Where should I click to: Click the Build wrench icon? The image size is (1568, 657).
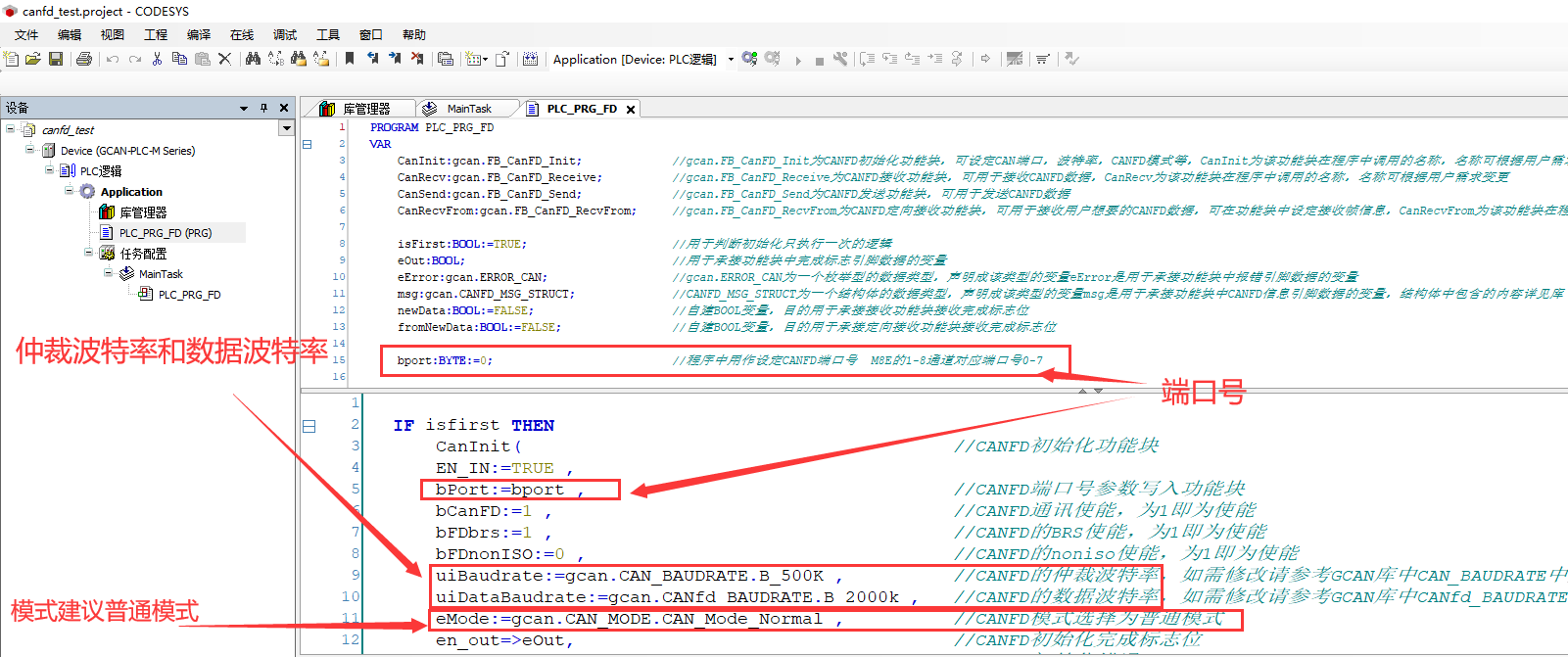[x=840, y=60]
